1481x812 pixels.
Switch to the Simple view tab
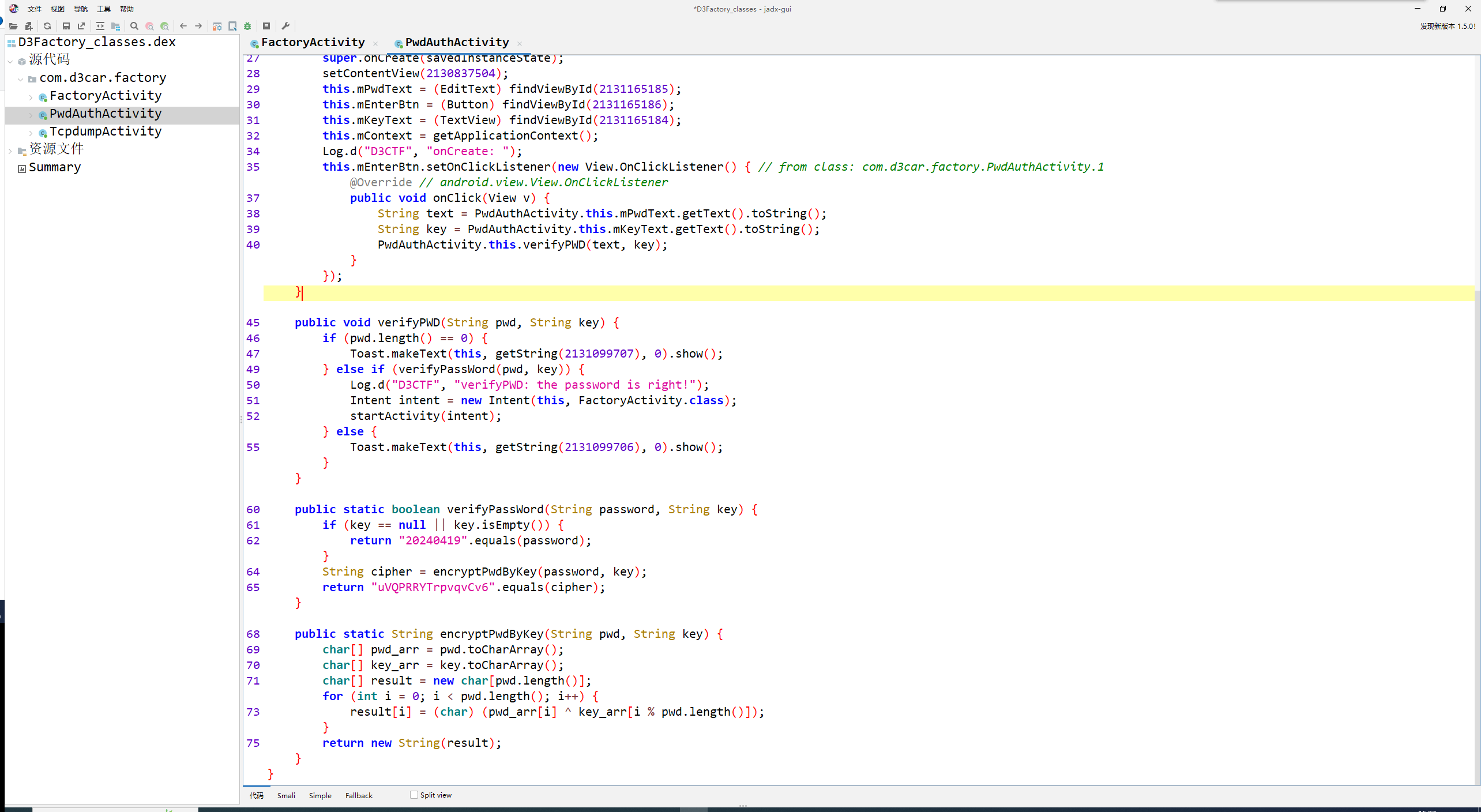pos(320,795)
